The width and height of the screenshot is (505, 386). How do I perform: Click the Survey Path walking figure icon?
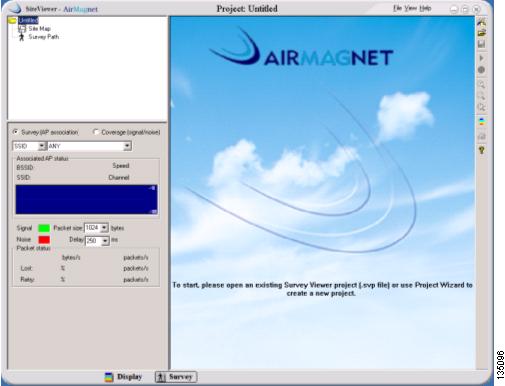click(x=22, y=37)
